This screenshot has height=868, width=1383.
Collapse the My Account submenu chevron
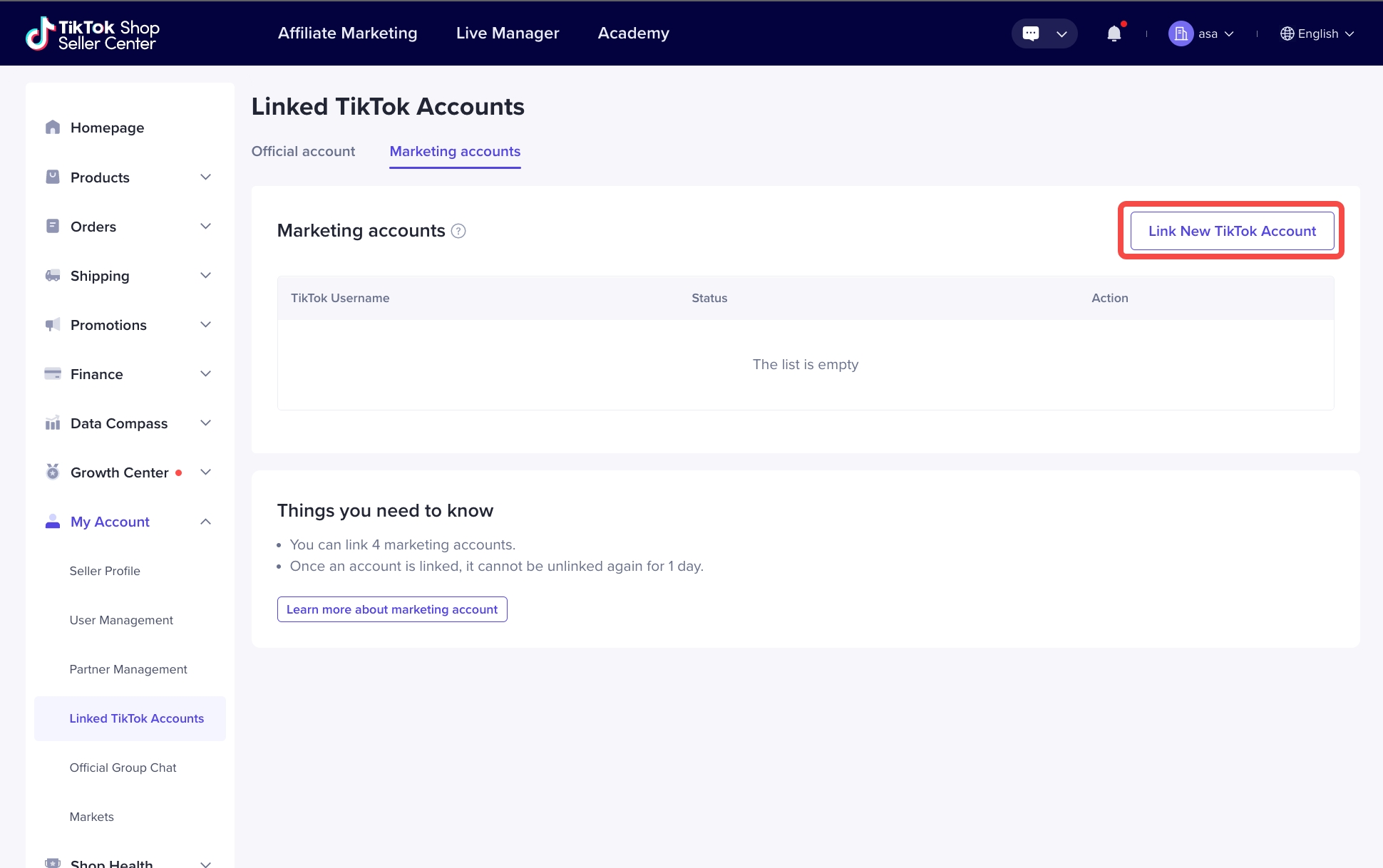206,522
